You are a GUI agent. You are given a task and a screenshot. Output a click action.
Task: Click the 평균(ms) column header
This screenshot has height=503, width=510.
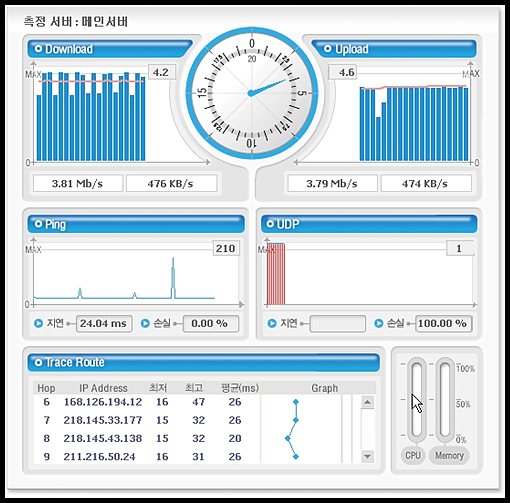(240, 388)
